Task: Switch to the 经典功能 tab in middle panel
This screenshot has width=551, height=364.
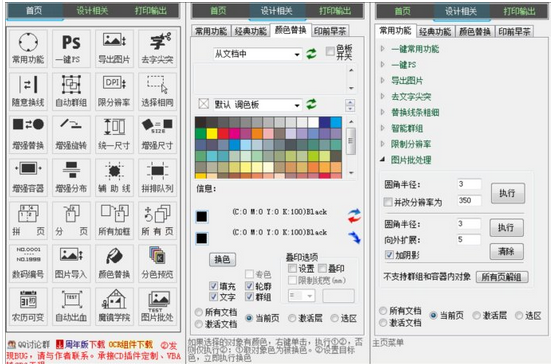Action: [x=251, y=31]
